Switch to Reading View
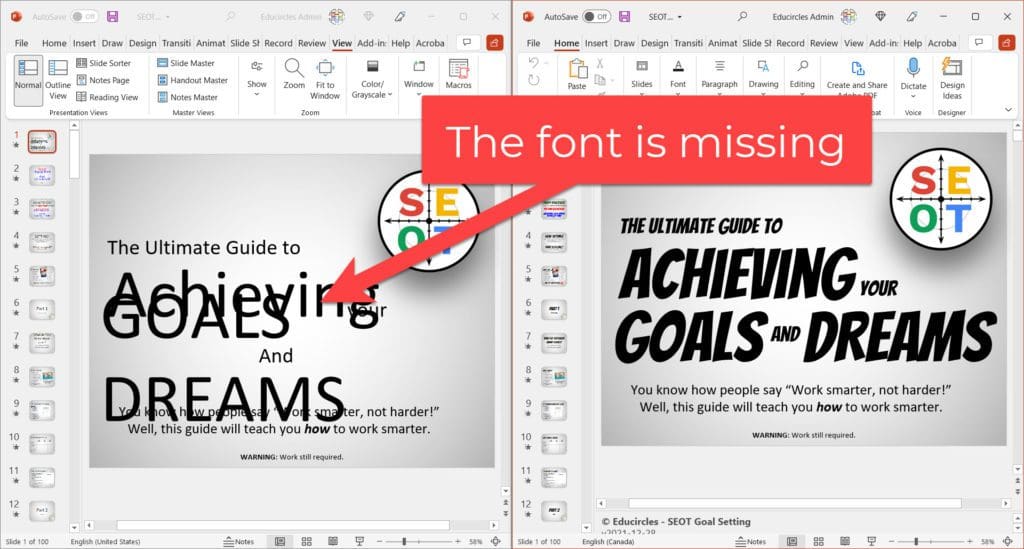This screenshot has width=1024, height=549. (107, 97)
